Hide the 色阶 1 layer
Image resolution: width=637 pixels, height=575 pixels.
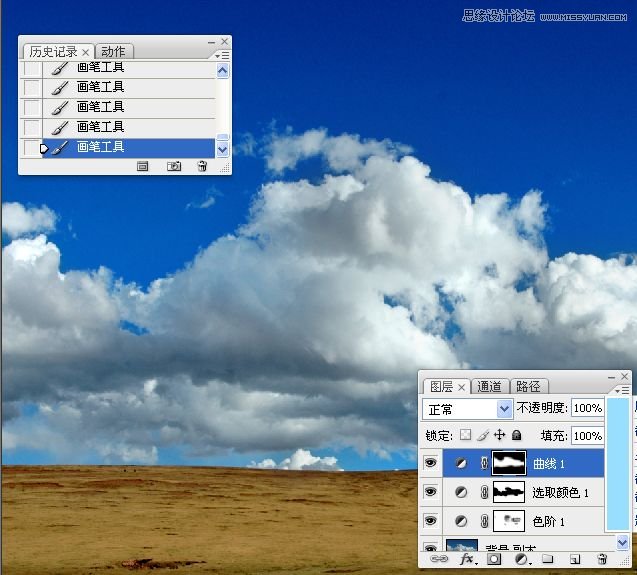(431, 521)
